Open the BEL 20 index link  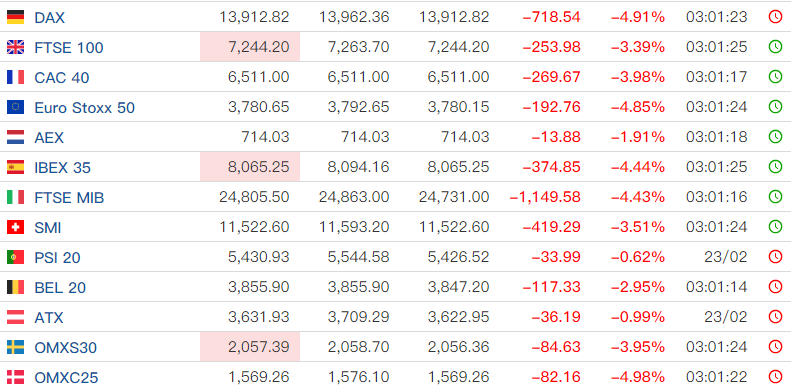point(60,287)
